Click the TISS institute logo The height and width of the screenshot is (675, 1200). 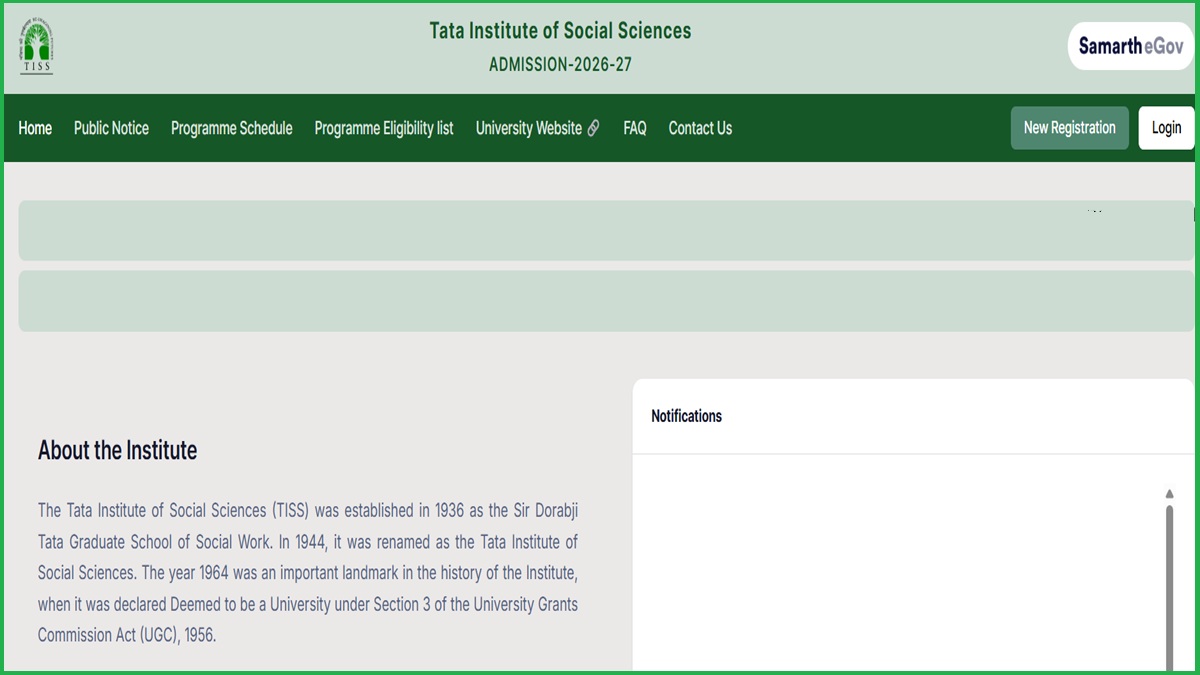pyautogui.click(x=38, y=45)
